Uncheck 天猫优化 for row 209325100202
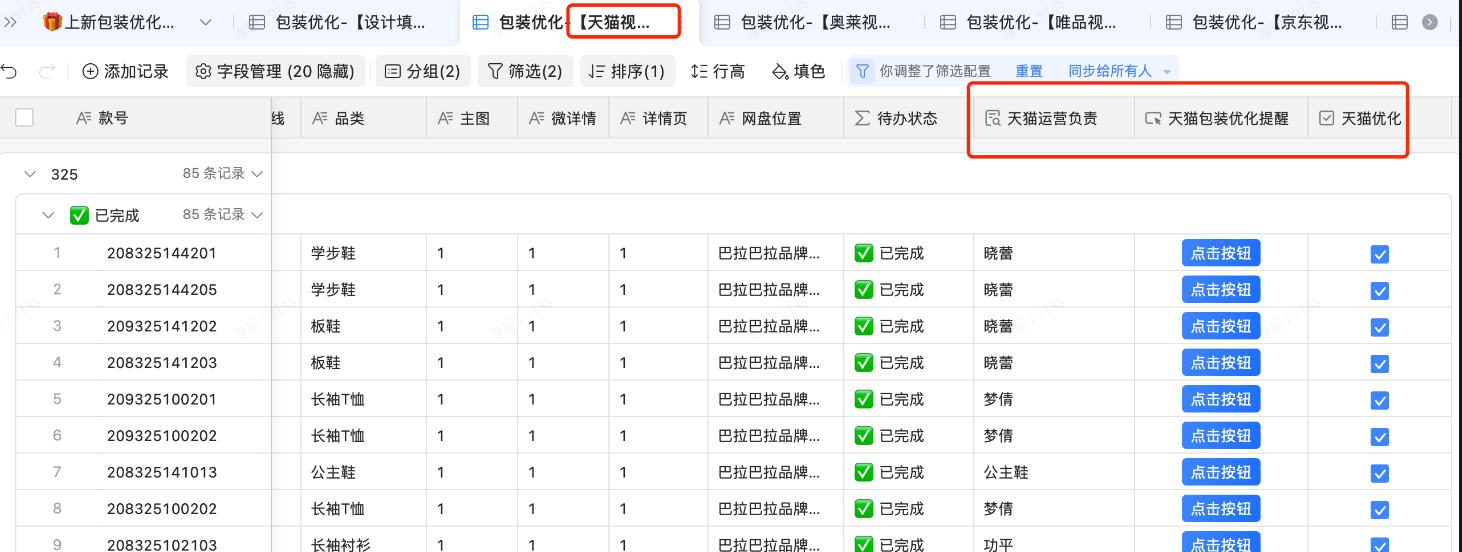 (x=1380, y=437)
